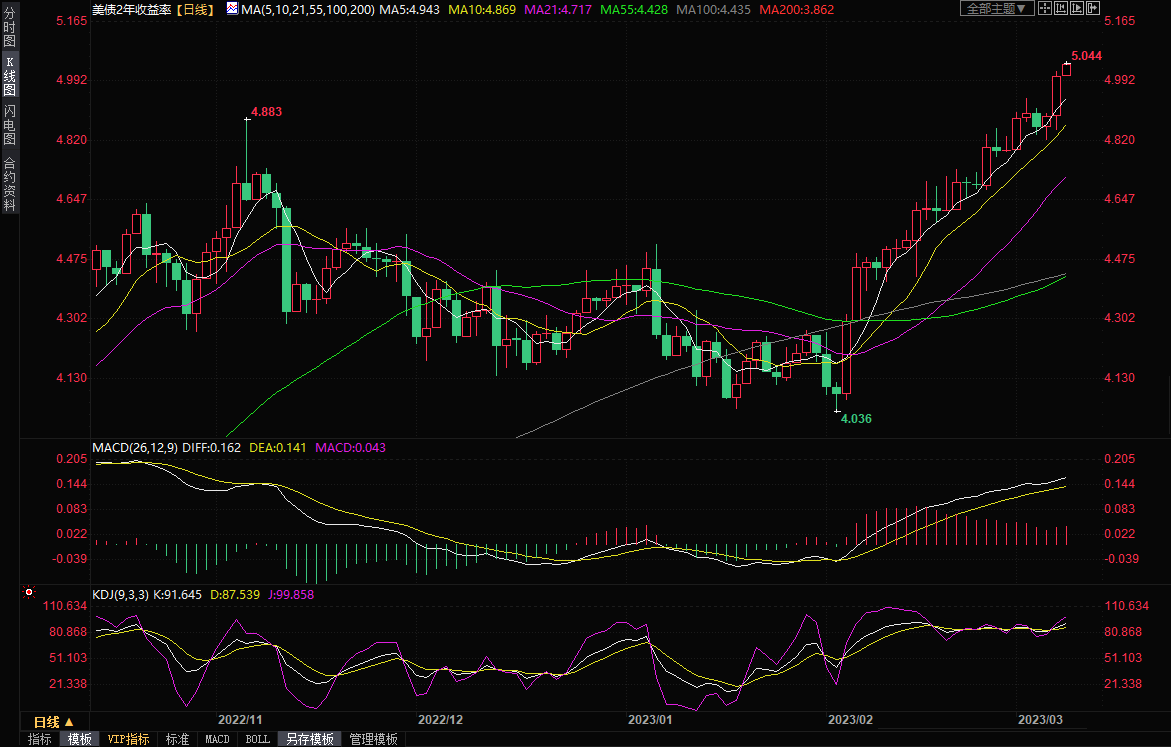Select the 模板 bottom tab
Screen dimensions: 1171x747
(80, 739)
